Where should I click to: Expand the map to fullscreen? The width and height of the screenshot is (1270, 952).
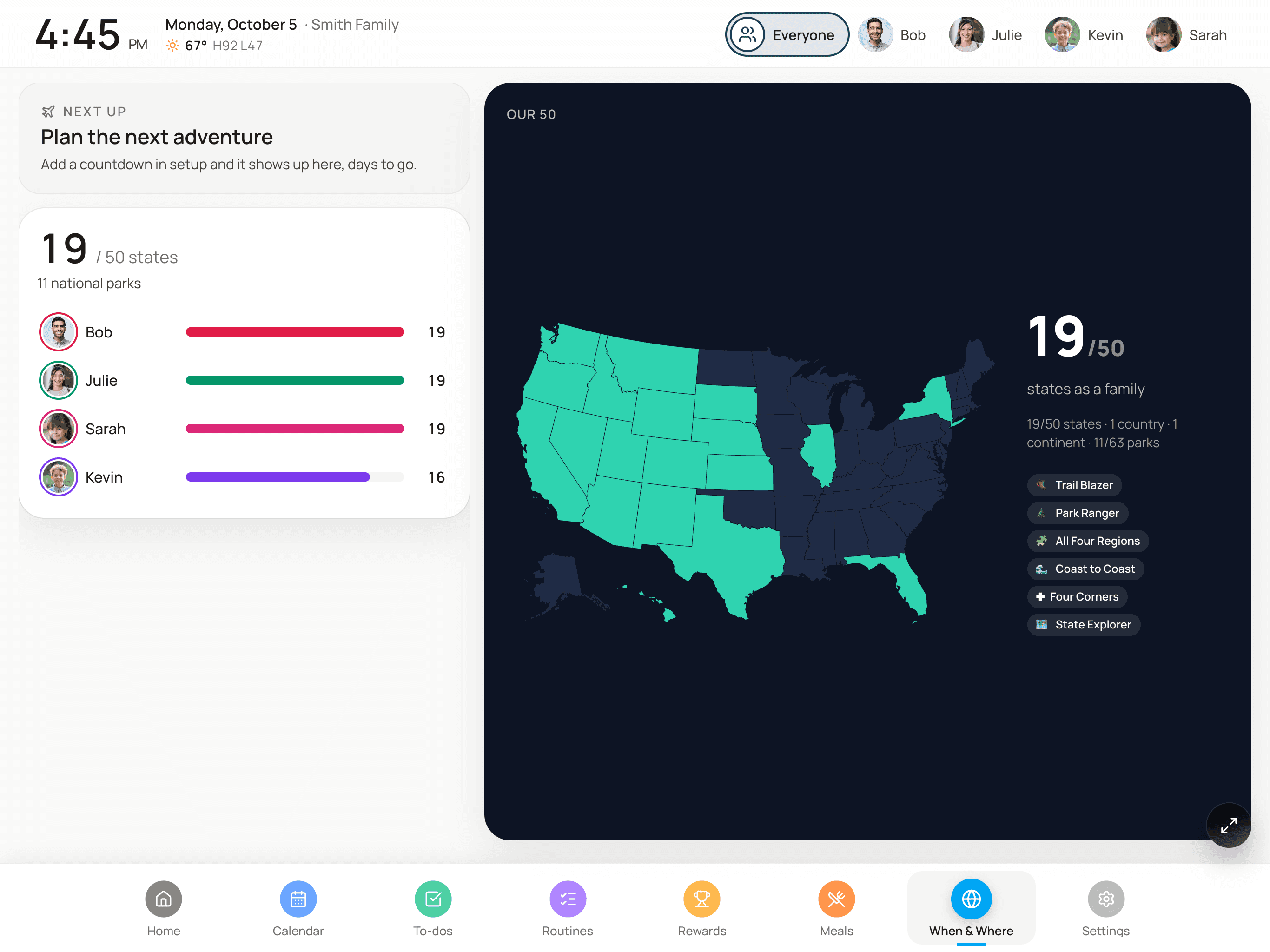point(1228,825)
